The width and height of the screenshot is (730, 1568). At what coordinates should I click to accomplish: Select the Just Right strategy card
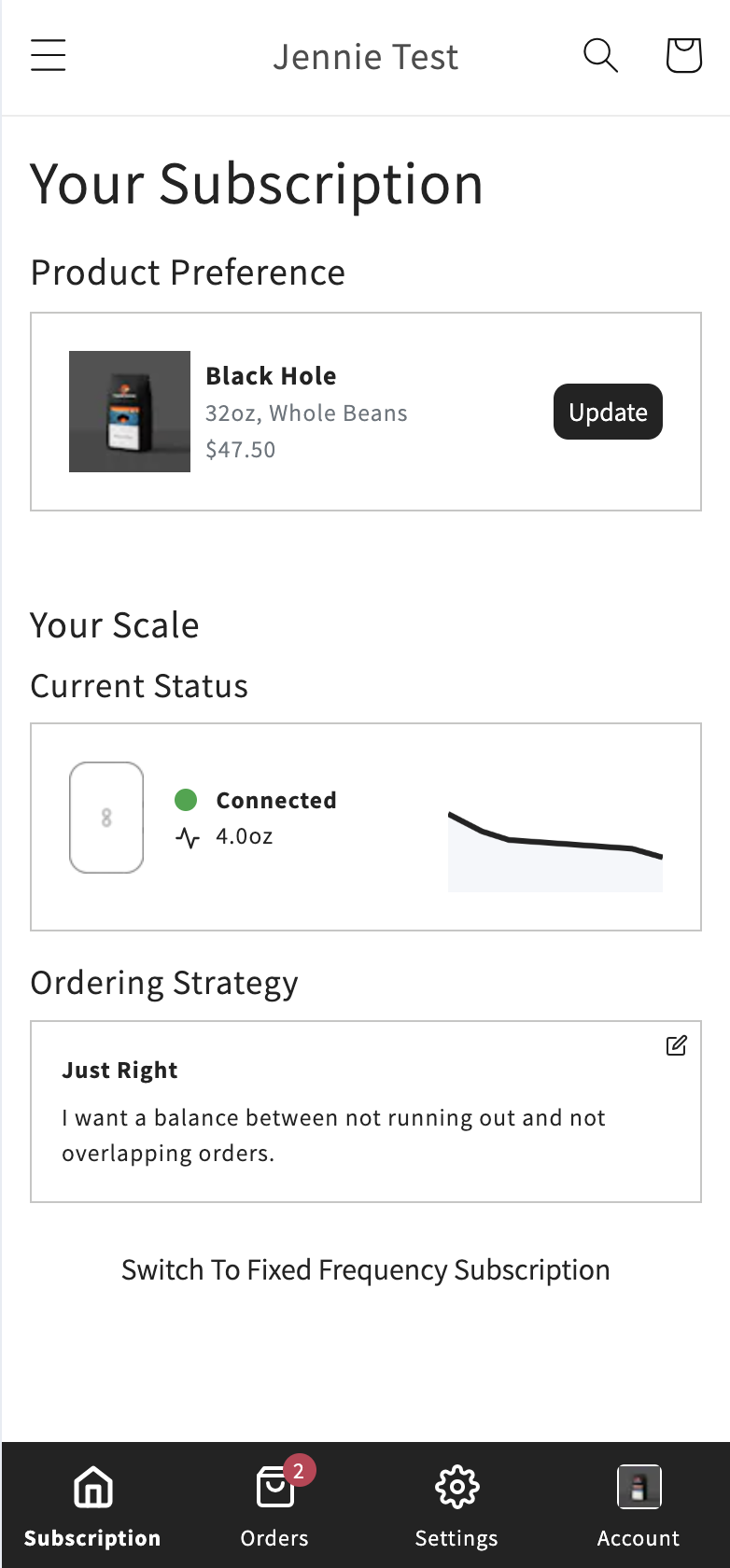click(366, 1112)
